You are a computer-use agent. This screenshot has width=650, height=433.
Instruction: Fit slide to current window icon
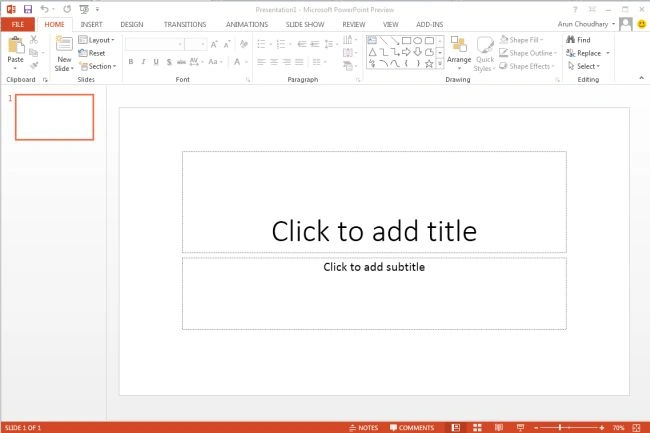636,428
